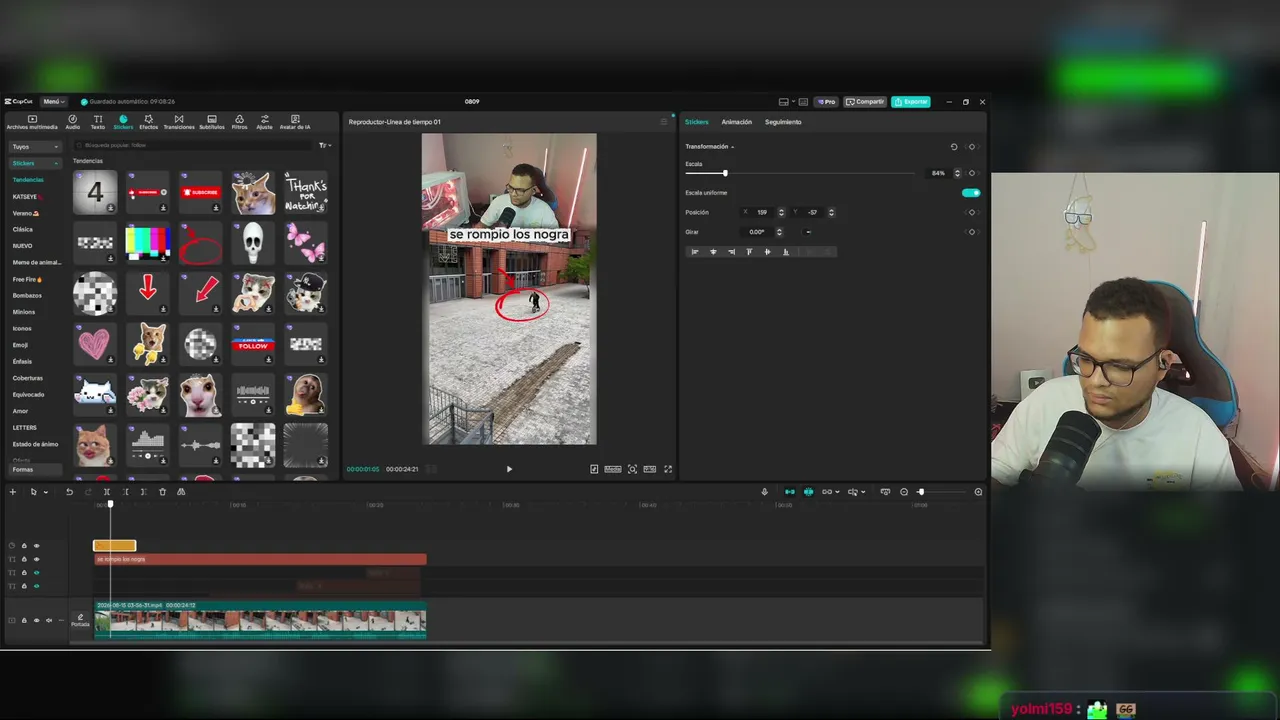The width and height of the screenshot is (1280, 720).
Task: Hide the sticker track with eye icon
Action: [37, 546]
